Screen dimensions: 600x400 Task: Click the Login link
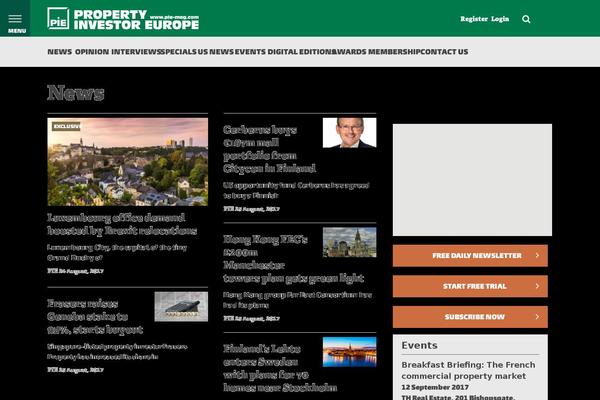click(x=500, y=19)
